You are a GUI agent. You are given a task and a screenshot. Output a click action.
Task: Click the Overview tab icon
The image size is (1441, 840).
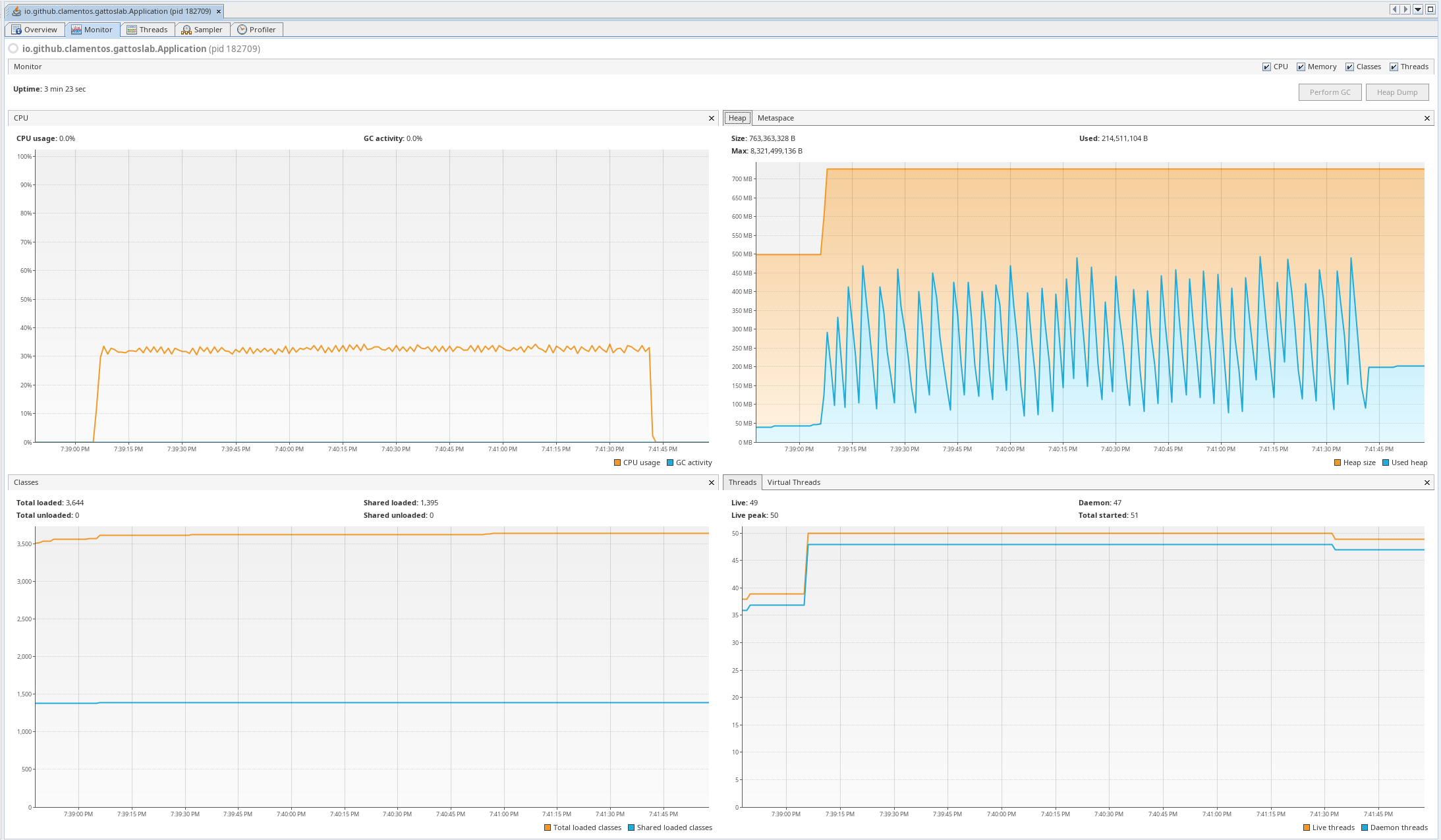tap(16, 30)
